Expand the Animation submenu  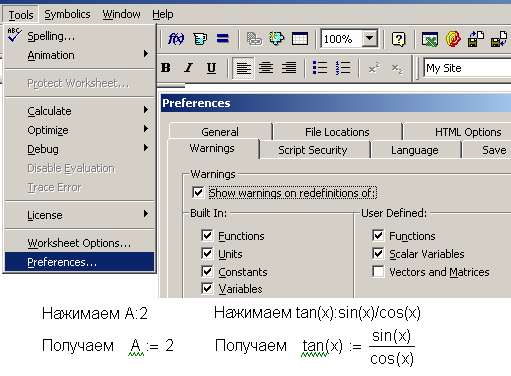(x=80, y=55)
